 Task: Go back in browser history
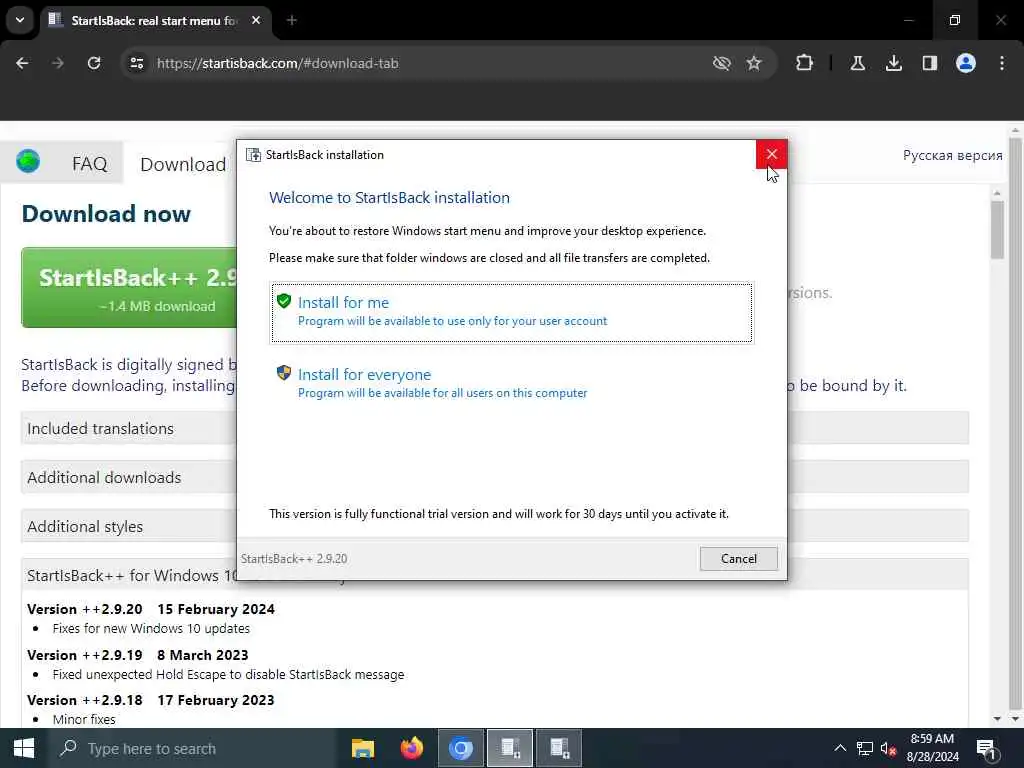tap(22, 63)
